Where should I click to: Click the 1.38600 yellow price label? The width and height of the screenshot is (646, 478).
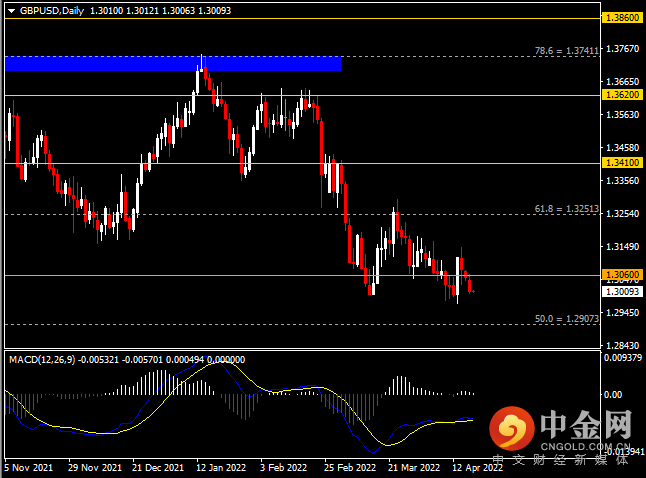point(622,18)
